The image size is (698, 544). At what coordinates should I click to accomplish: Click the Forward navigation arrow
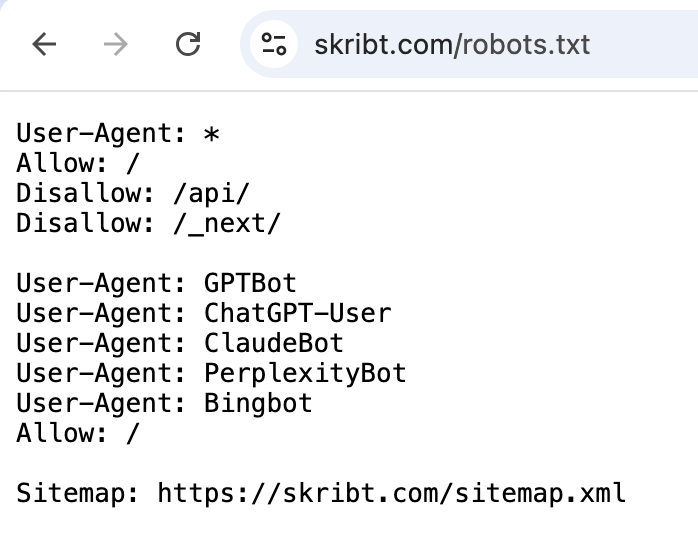(x=116, y=44)
